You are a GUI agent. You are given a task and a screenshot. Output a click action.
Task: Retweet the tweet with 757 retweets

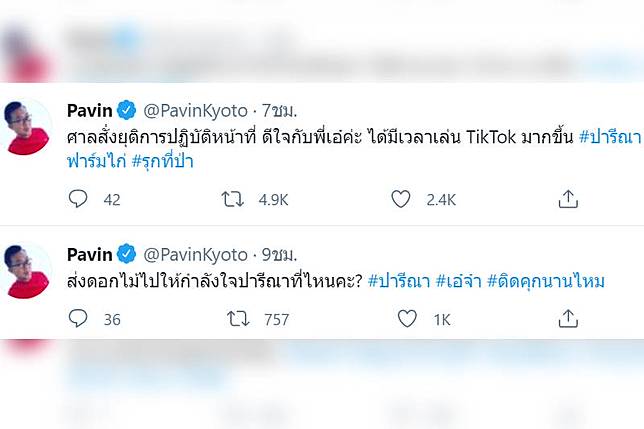(x=239, y=319)
